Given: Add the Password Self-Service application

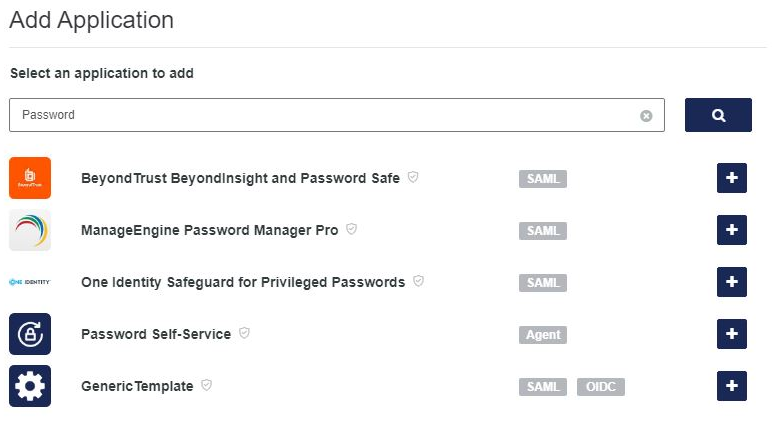Looking at the screenshot, I should coord(732,334).
